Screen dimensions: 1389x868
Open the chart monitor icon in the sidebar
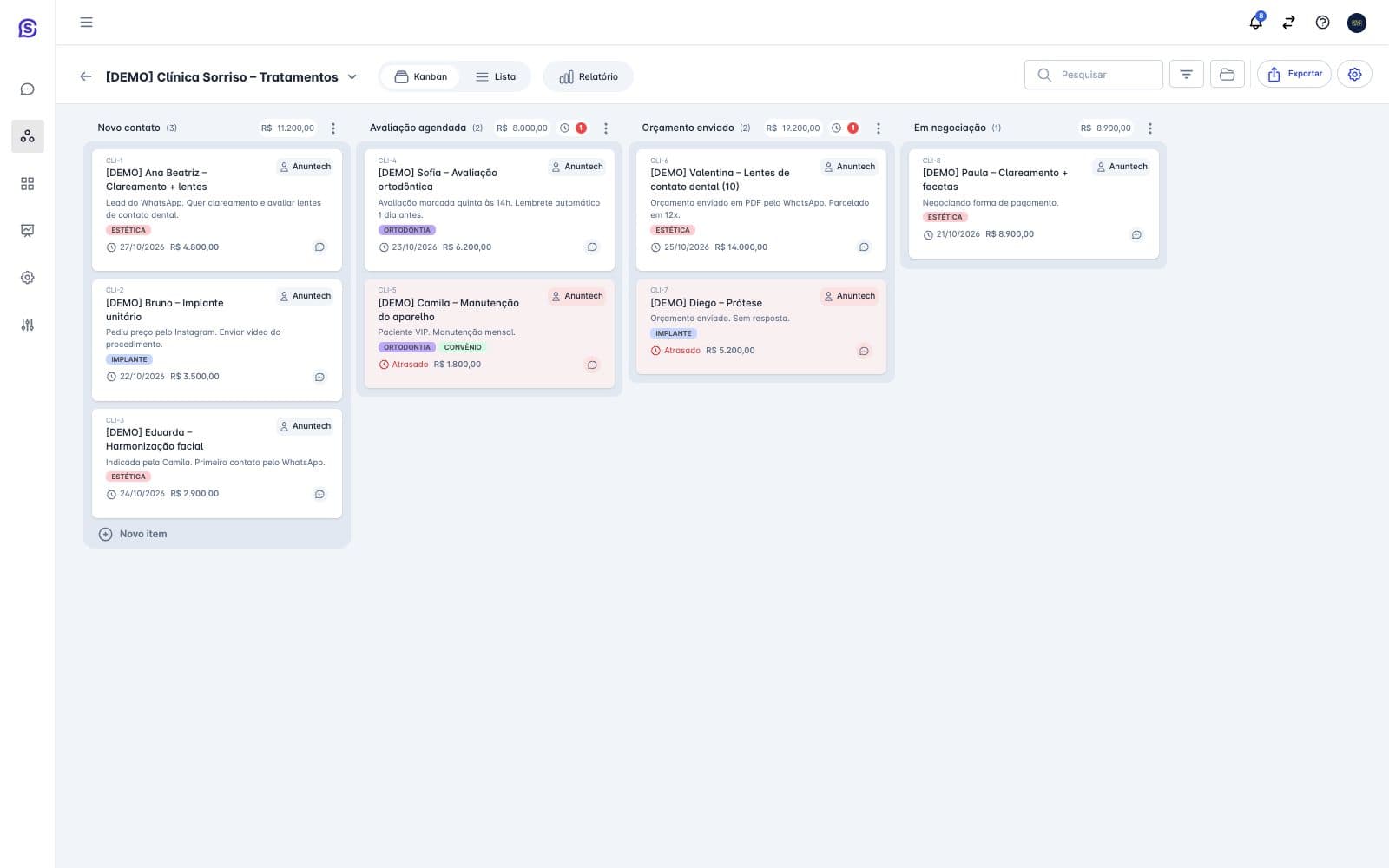coord(28,231)
